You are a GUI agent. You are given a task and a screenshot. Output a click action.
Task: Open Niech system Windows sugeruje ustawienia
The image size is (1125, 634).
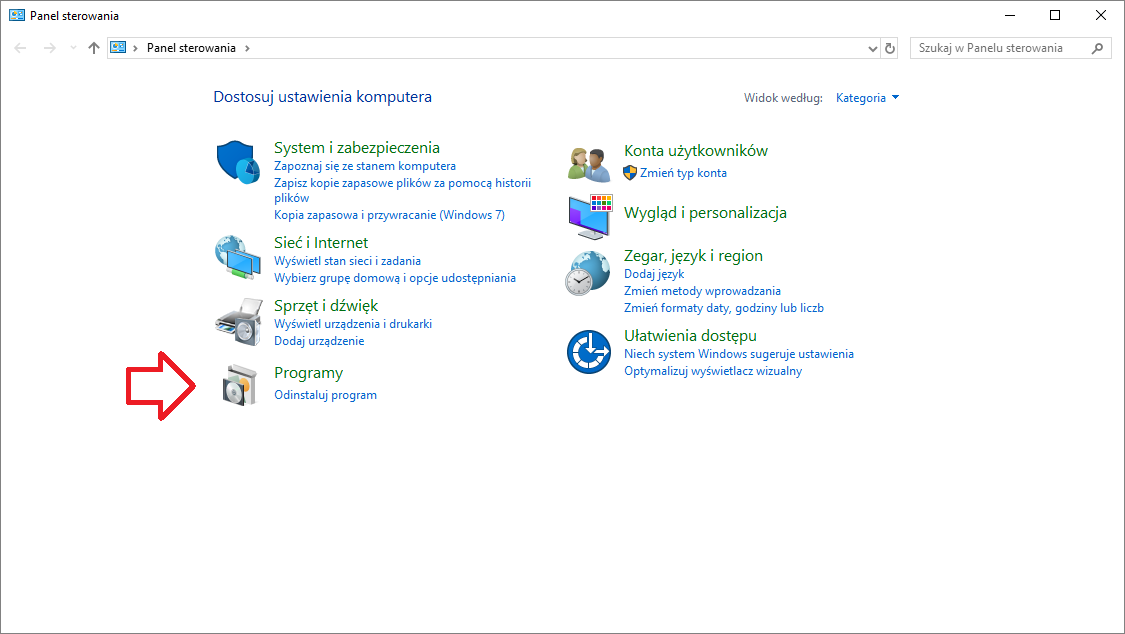pyautogui.click(x=739, y=354)
